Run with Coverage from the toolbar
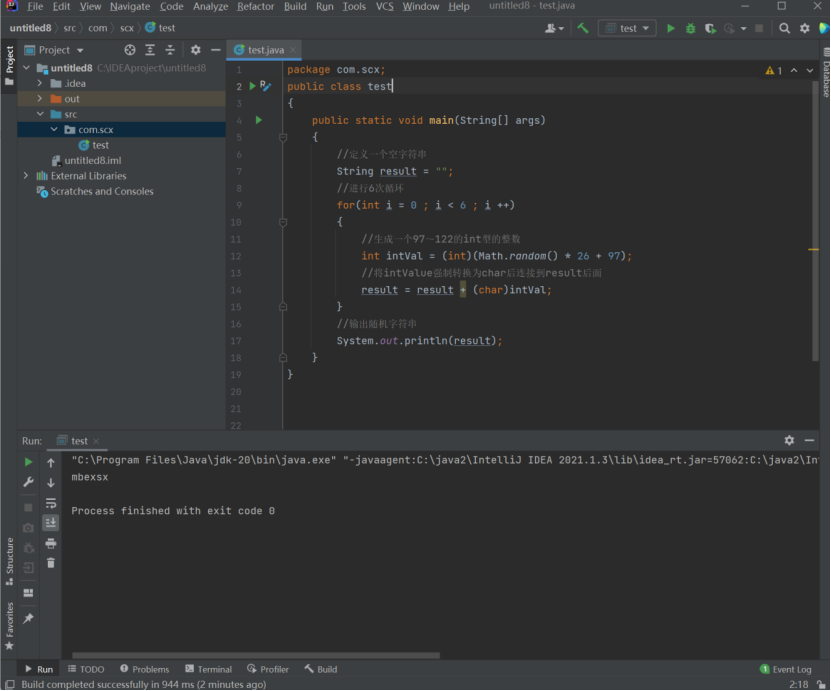This screenshot has width=831, height=691. click(711, 29)
